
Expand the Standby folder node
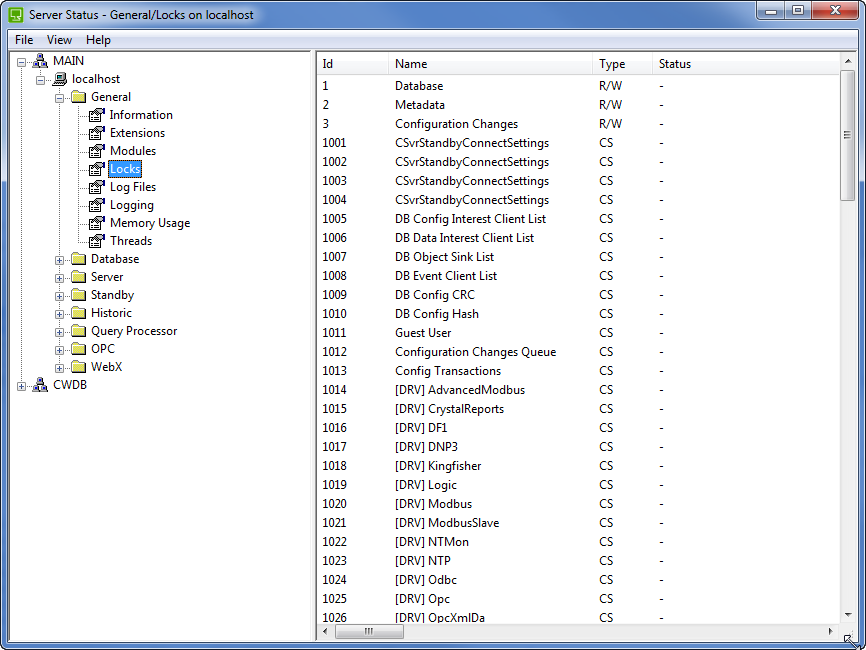59,296
